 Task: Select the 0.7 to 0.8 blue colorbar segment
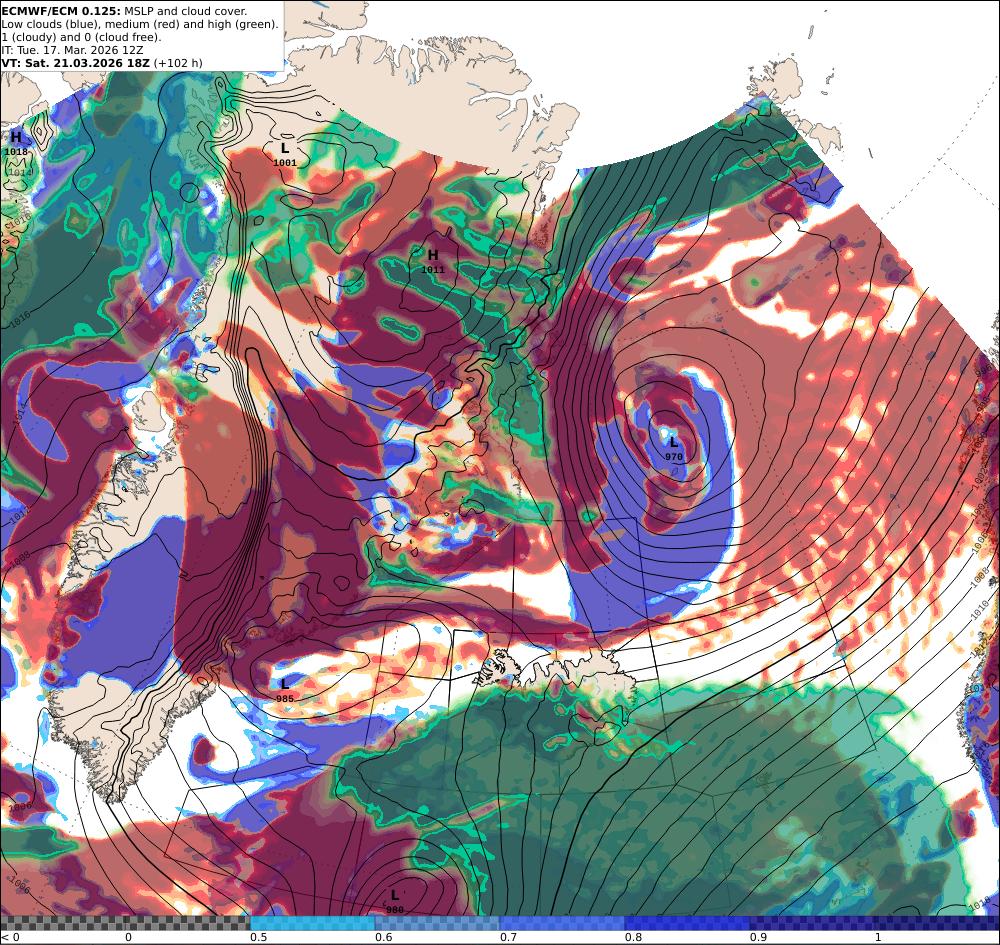point(562,923)
